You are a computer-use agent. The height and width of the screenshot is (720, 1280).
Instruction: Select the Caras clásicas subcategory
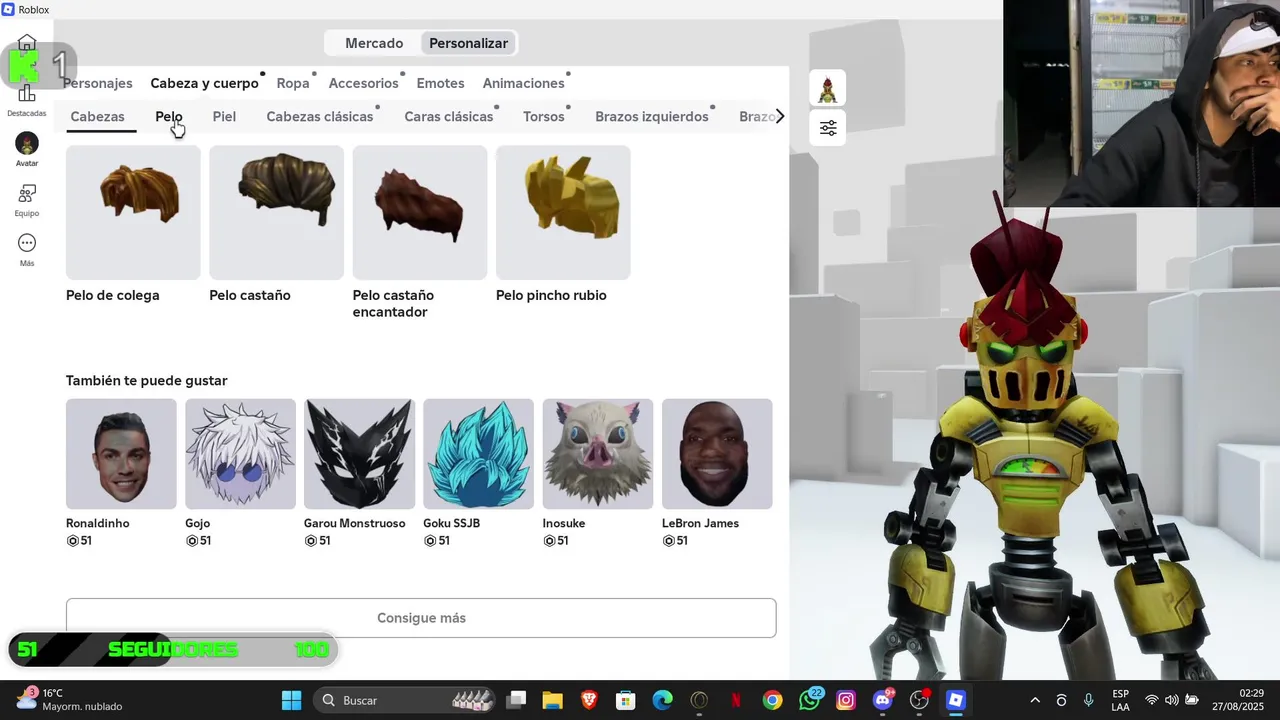point(449,117)
